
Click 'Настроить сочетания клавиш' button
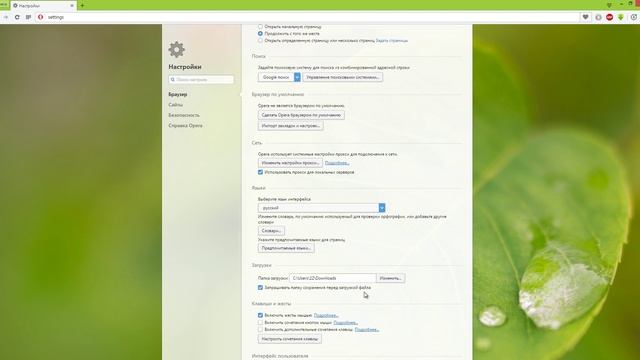pos(290,339)
